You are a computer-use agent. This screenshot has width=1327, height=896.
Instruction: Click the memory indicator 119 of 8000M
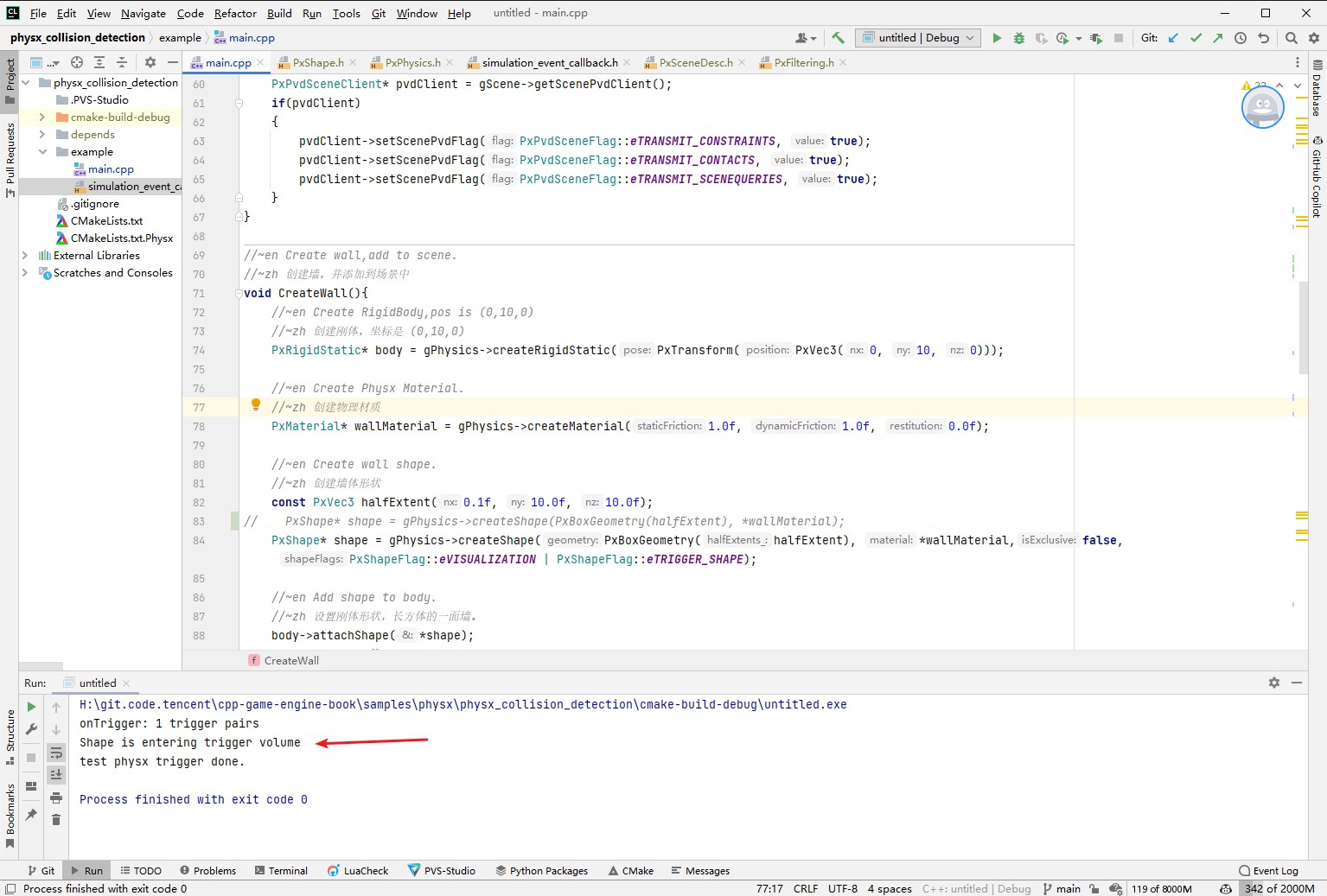[1162, 888]
